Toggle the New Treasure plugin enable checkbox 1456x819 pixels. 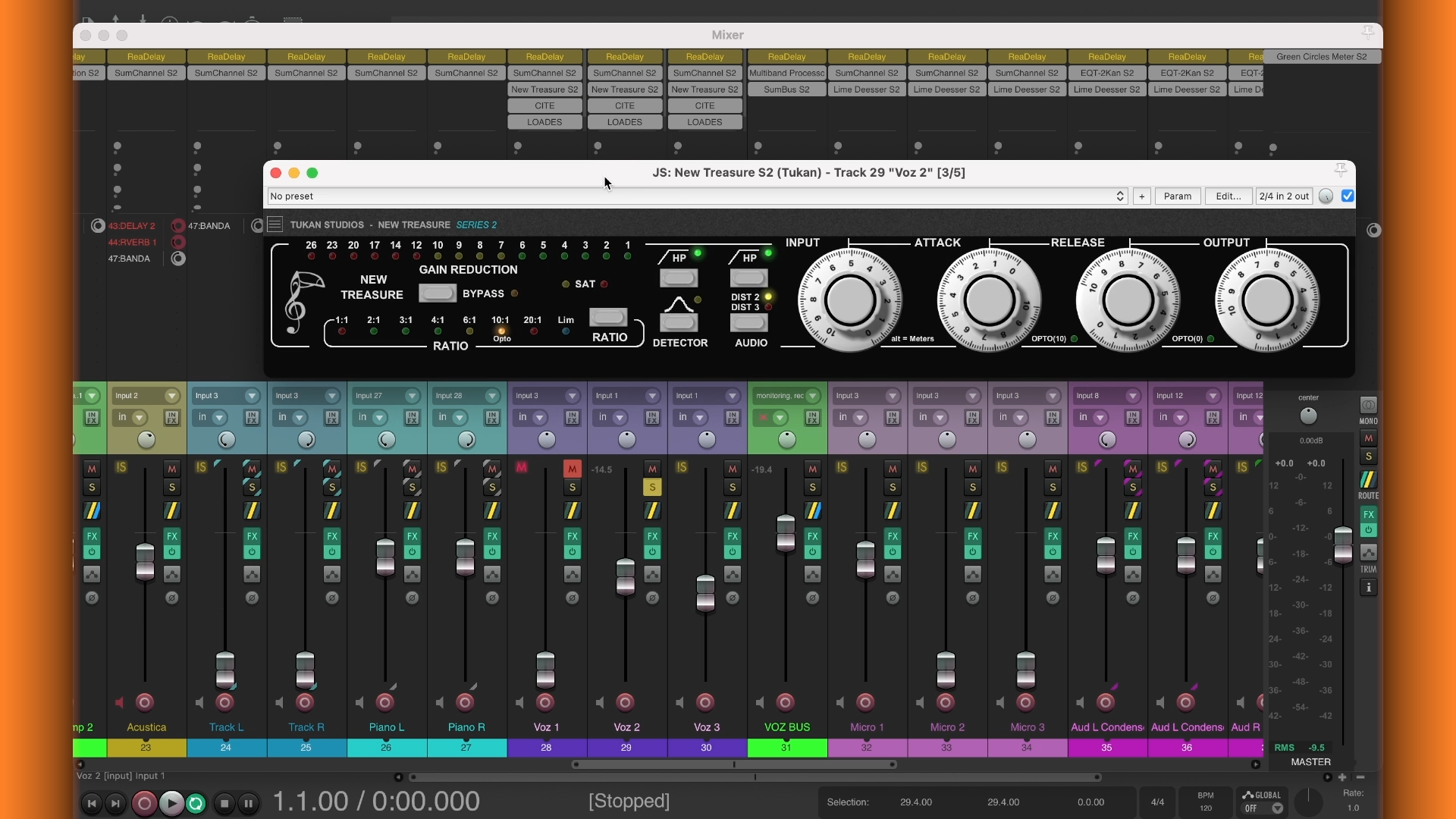pyautogui.click(x=1348, y=196)
